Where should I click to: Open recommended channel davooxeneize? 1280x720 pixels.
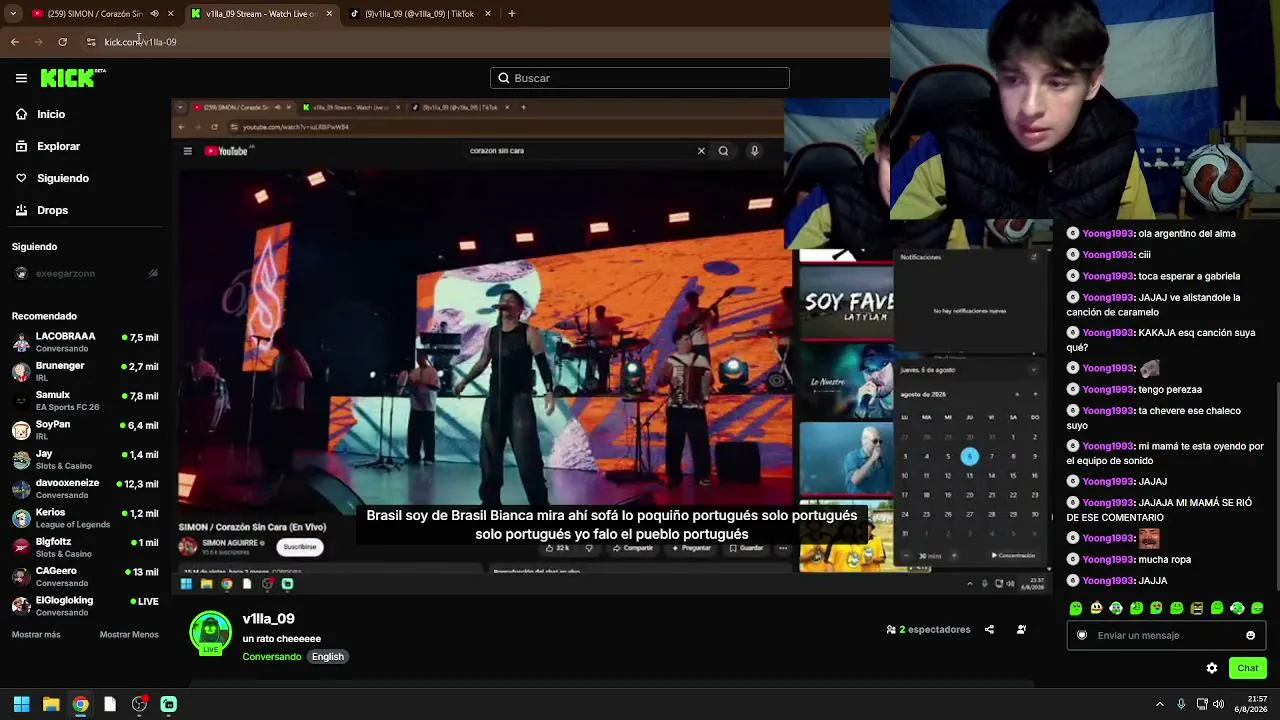pos(85,489)
